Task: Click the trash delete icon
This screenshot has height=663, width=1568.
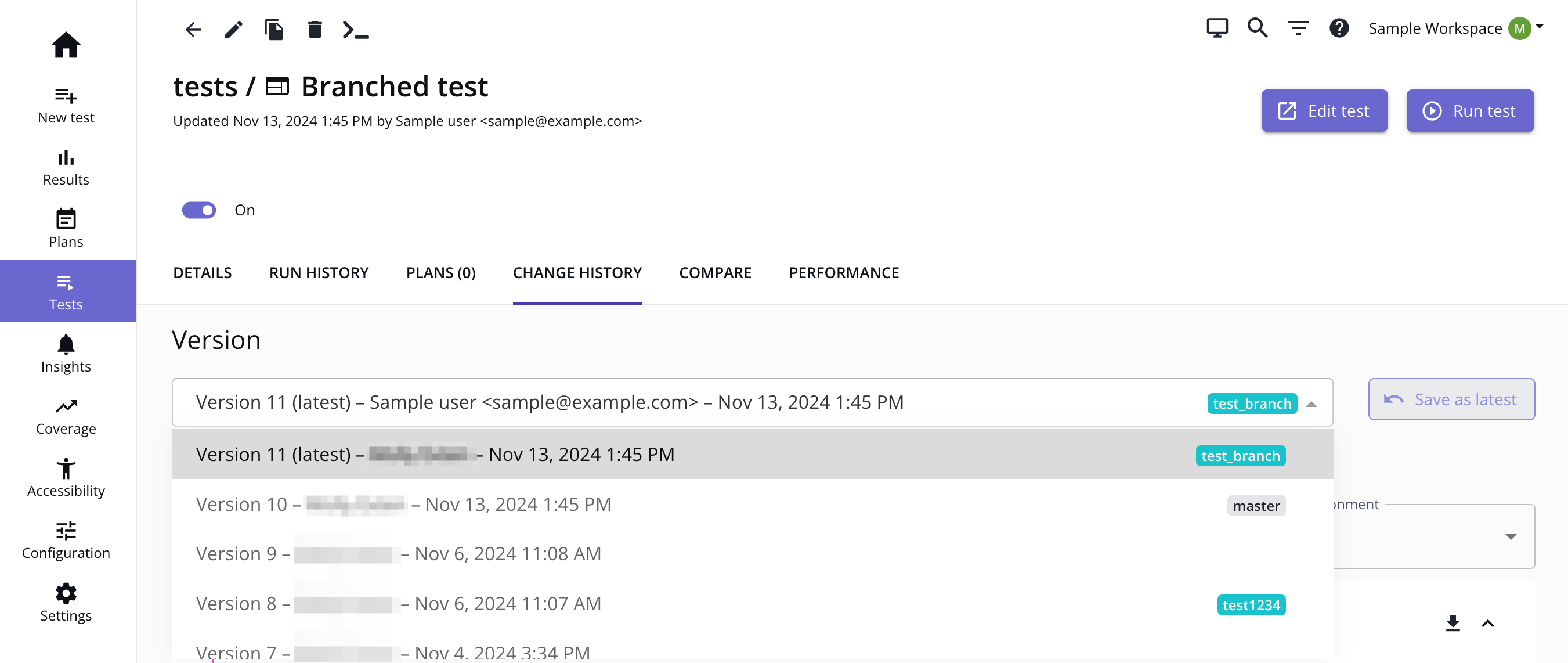Action: tap(315, 29)
